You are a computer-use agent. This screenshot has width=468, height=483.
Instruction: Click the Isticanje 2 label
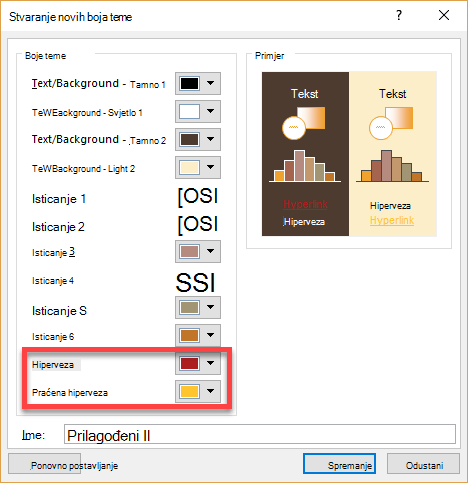point(58,227)
